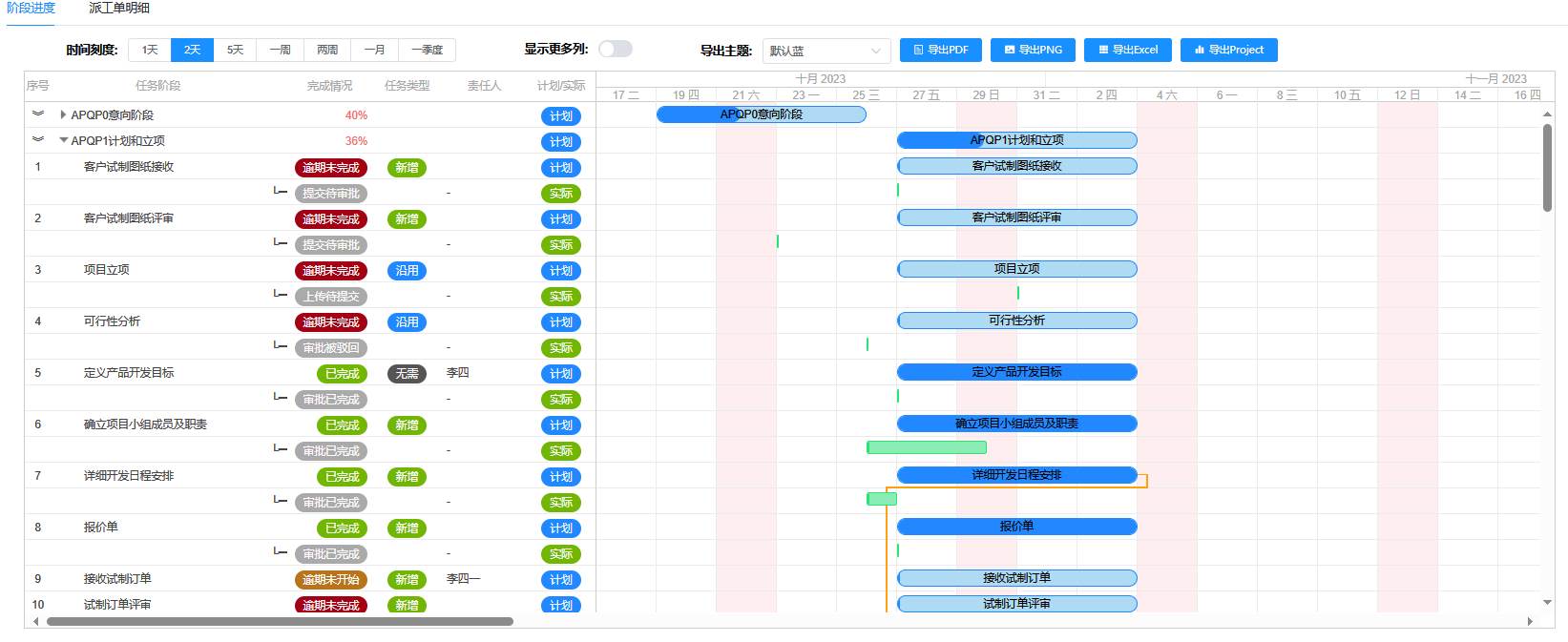Toggle the 显示更多列 switch
This screenshot has width=1568, height=642.
point(616,49)
